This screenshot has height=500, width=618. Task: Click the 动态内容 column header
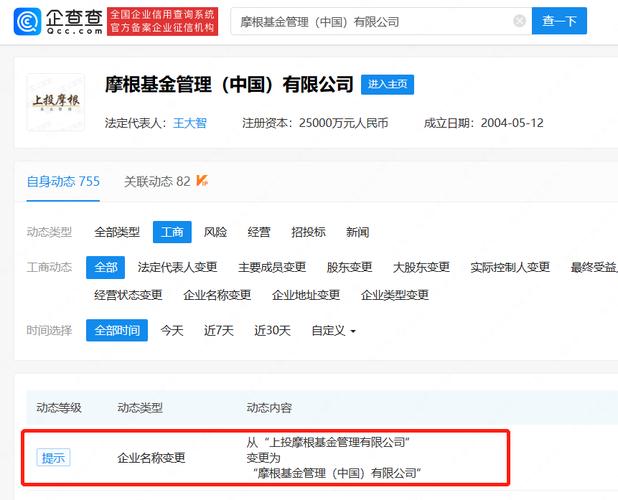tap(269, 408)
